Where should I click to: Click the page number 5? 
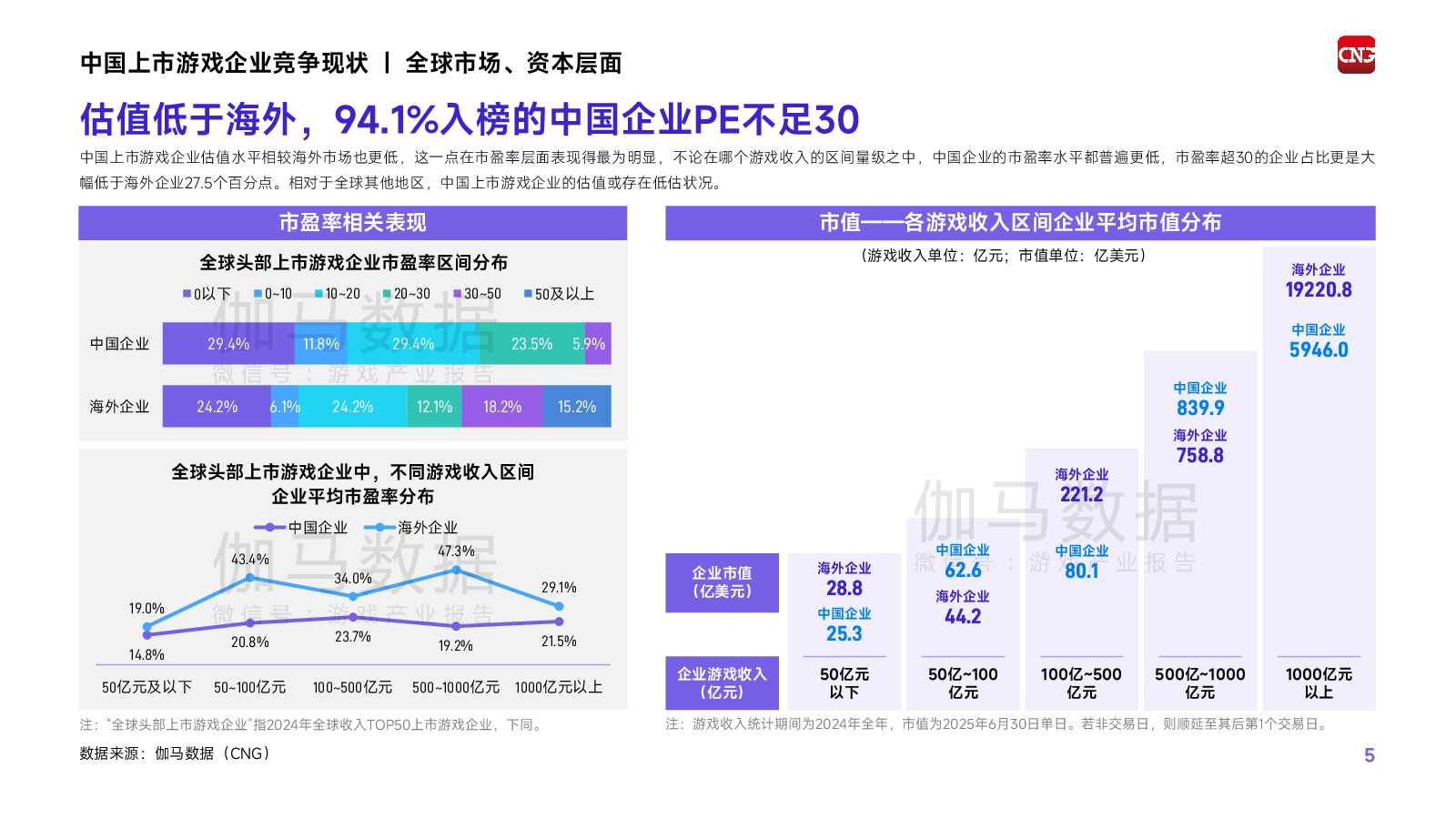click(x=1370, y=755)
